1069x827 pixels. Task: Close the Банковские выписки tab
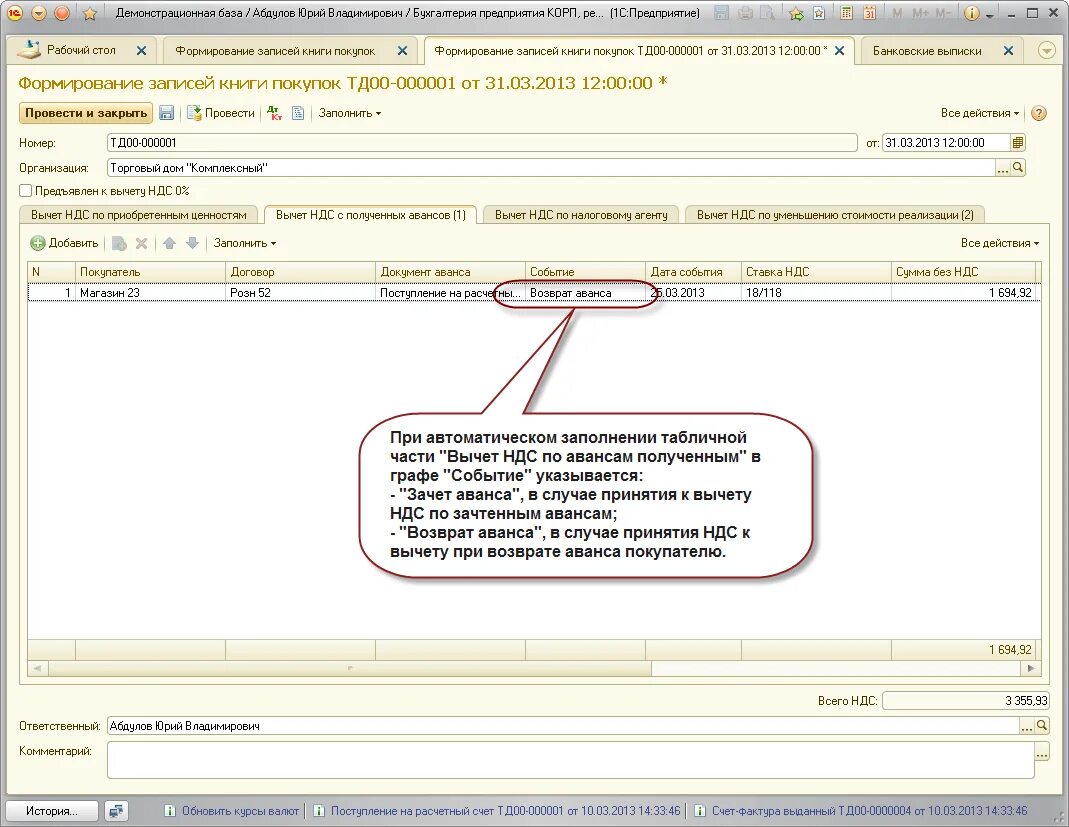(x=1008, y=51)
